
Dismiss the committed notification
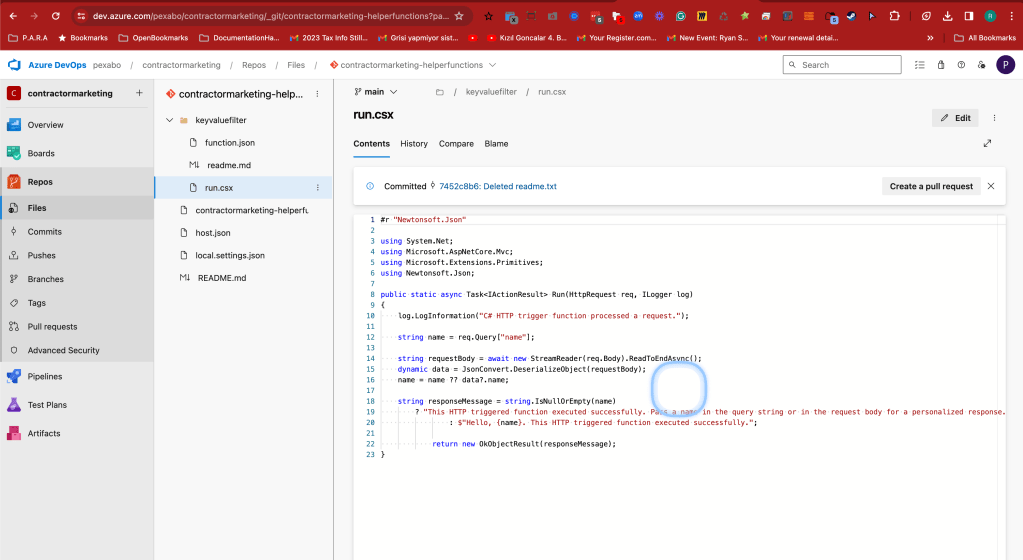(991, 187)
